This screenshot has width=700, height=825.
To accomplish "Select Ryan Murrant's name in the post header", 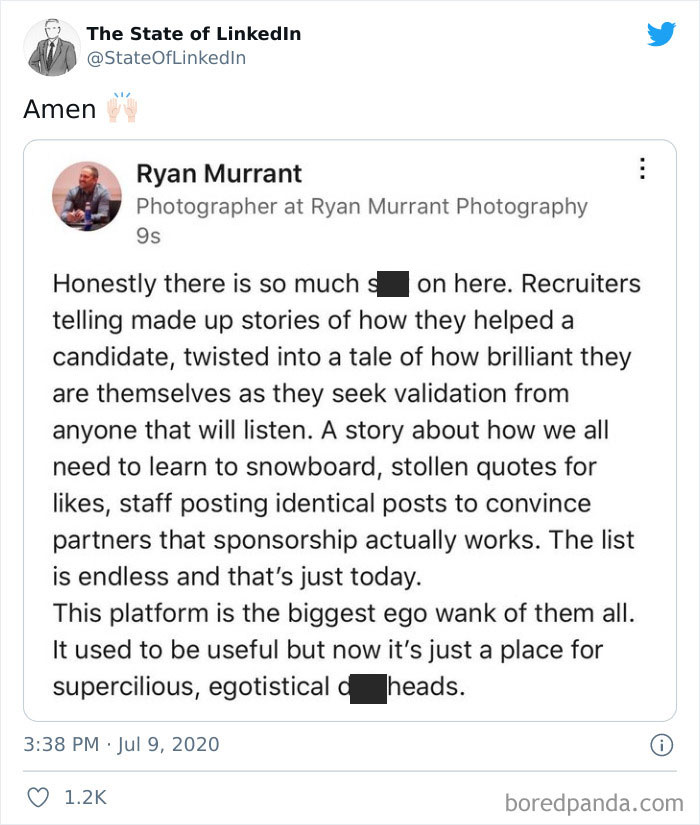I will point(220,173).
